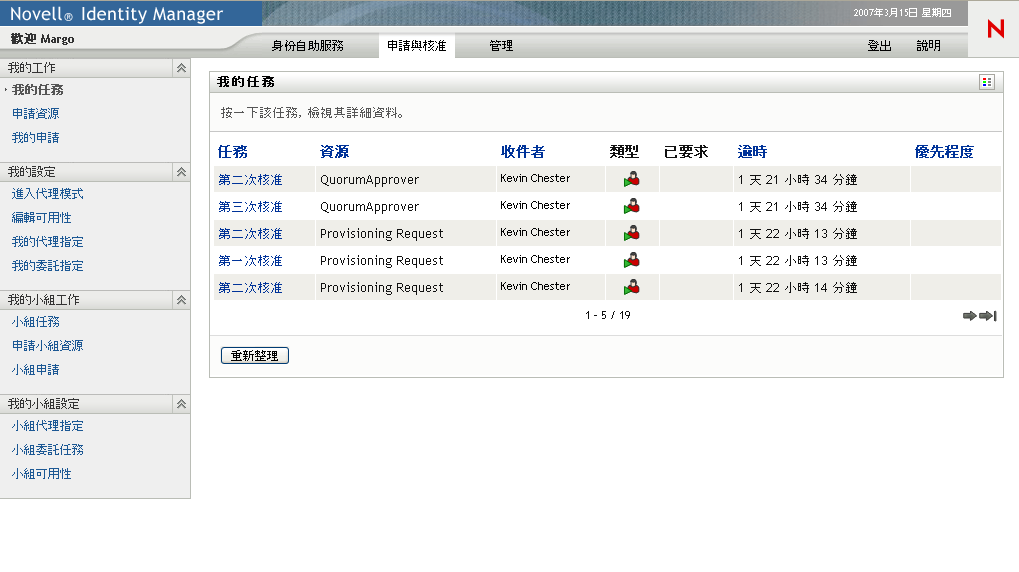Click QuorumApprover in the 第三次核准 row
This screenshot has width=1019, height=572.
tap(369, 207)
